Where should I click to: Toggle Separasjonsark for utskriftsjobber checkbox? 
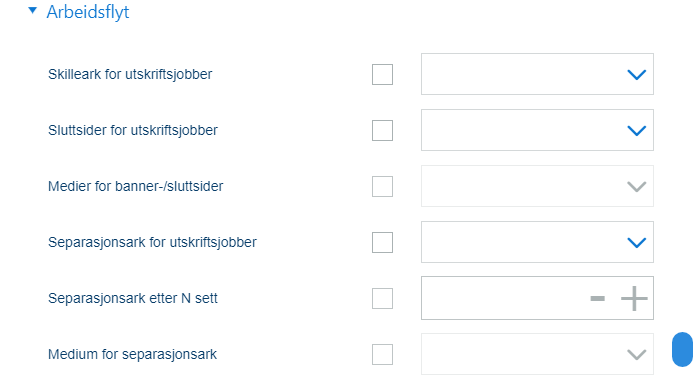coord(382,242)
